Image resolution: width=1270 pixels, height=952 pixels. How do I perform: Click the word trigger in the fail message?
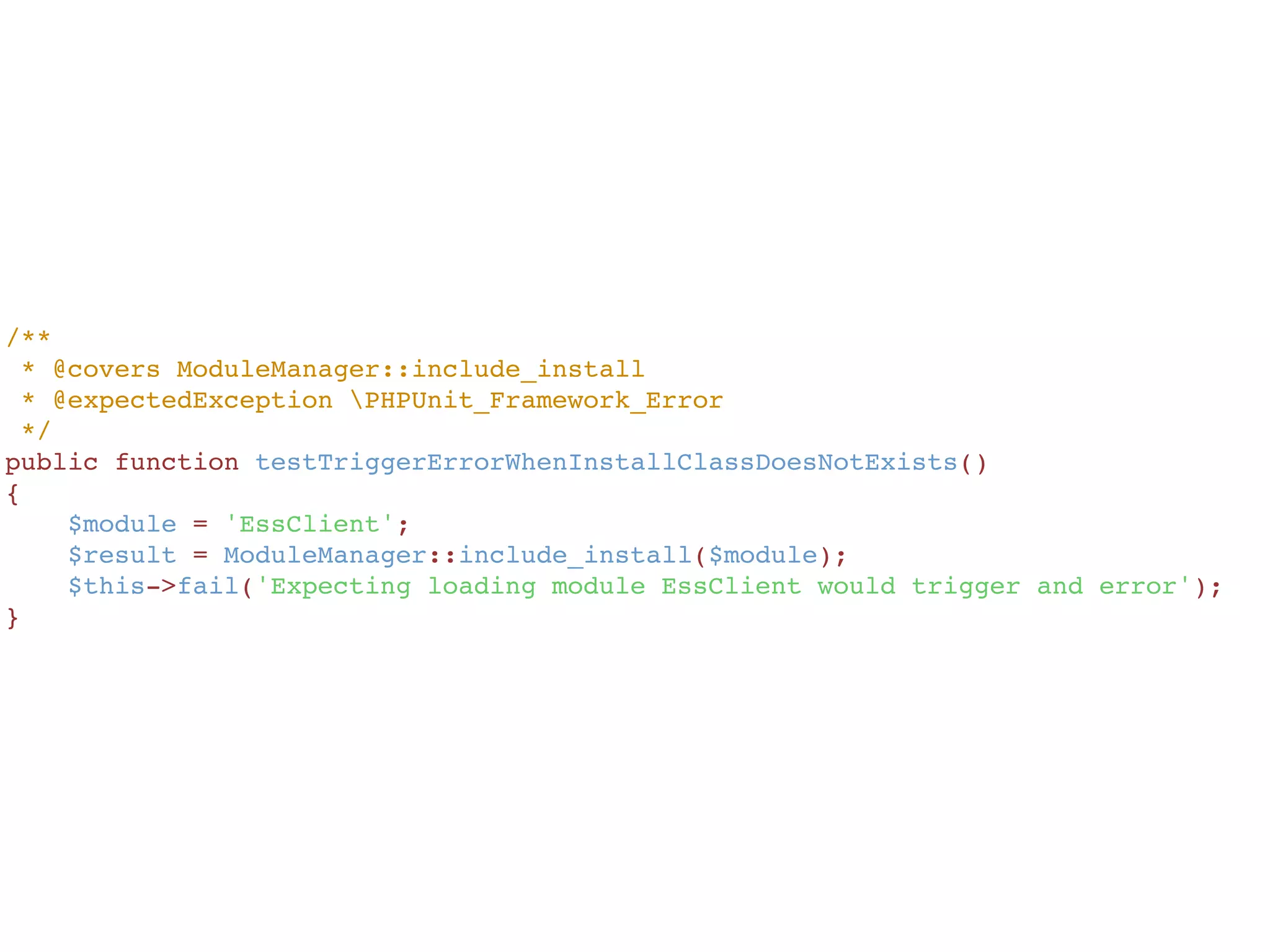[966, 587]
